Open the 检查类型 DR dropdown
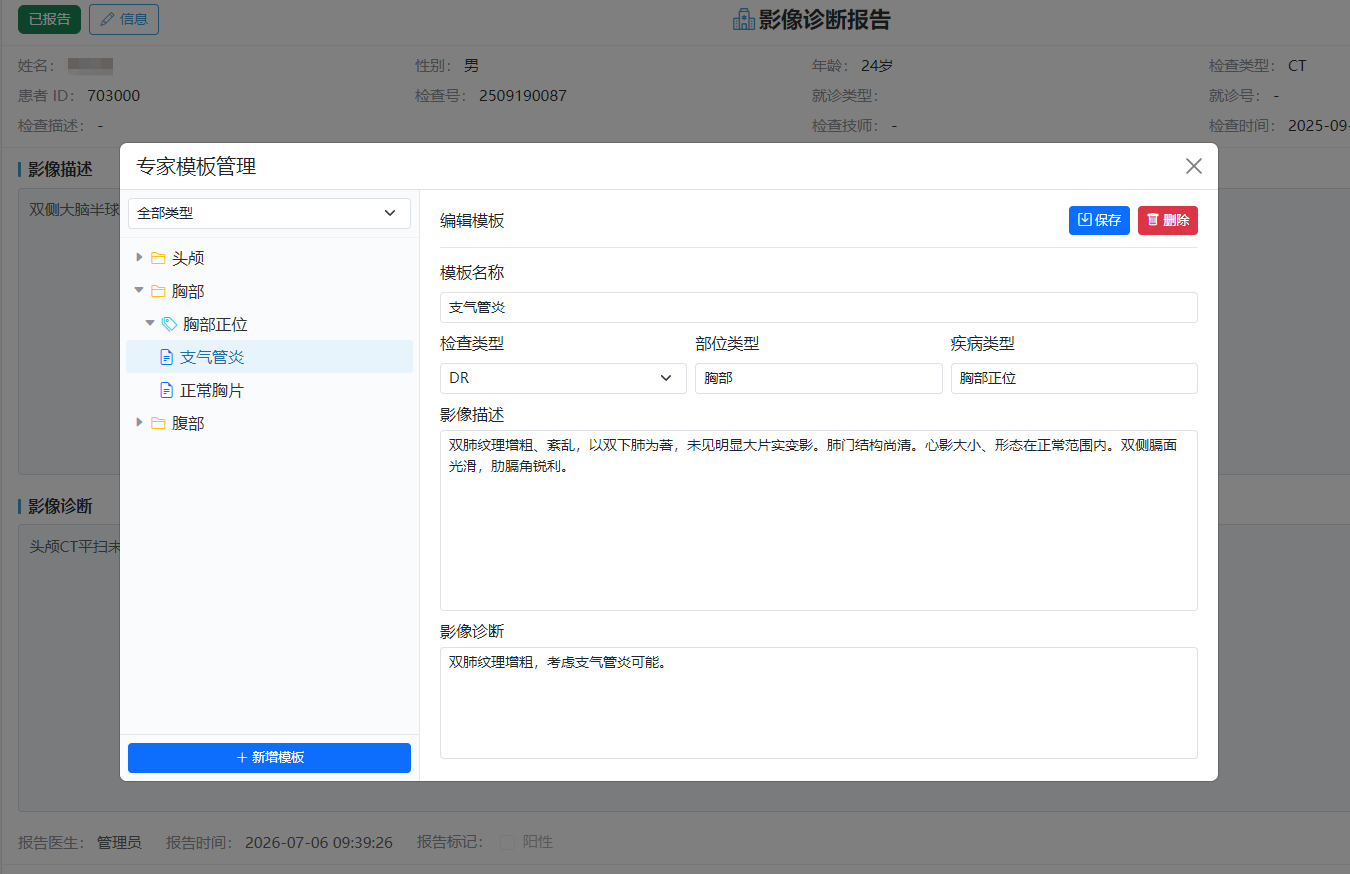This screenshot has height=874, width=1350. click(563, 378)
